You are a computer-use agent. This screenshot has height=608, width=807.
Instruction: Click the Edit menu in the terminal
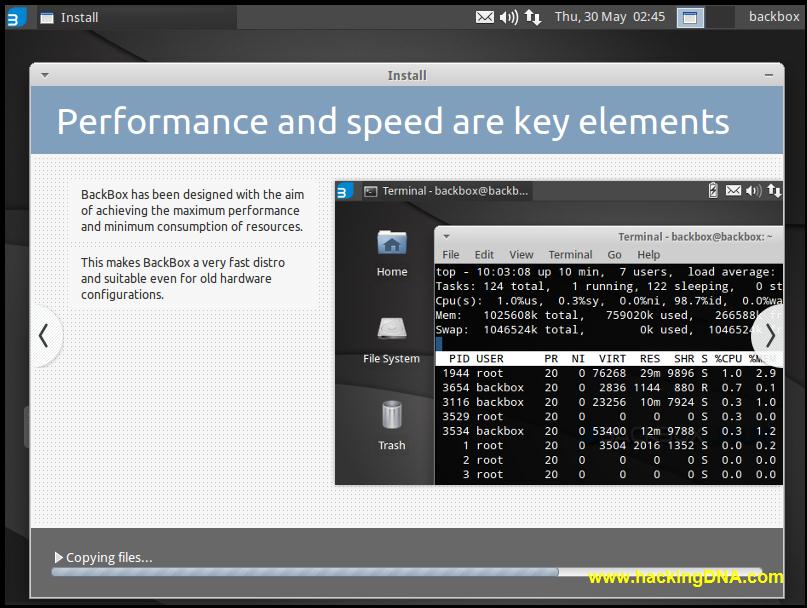484,255
